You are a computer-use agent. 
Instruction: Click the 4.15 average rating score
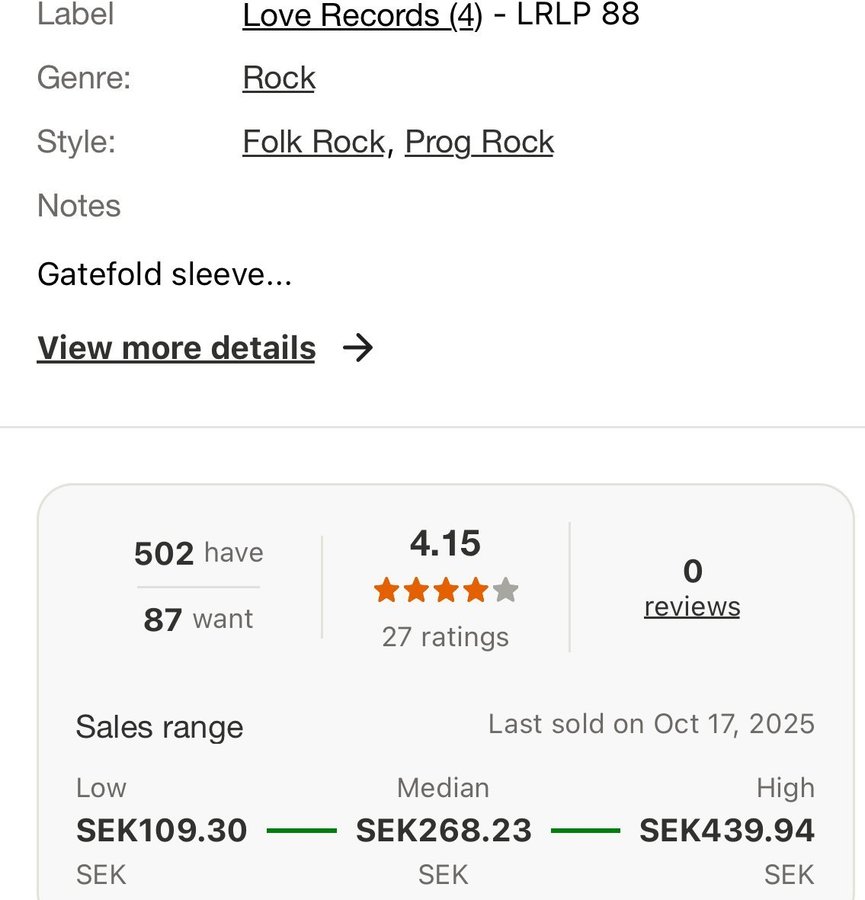pos(445,543)
